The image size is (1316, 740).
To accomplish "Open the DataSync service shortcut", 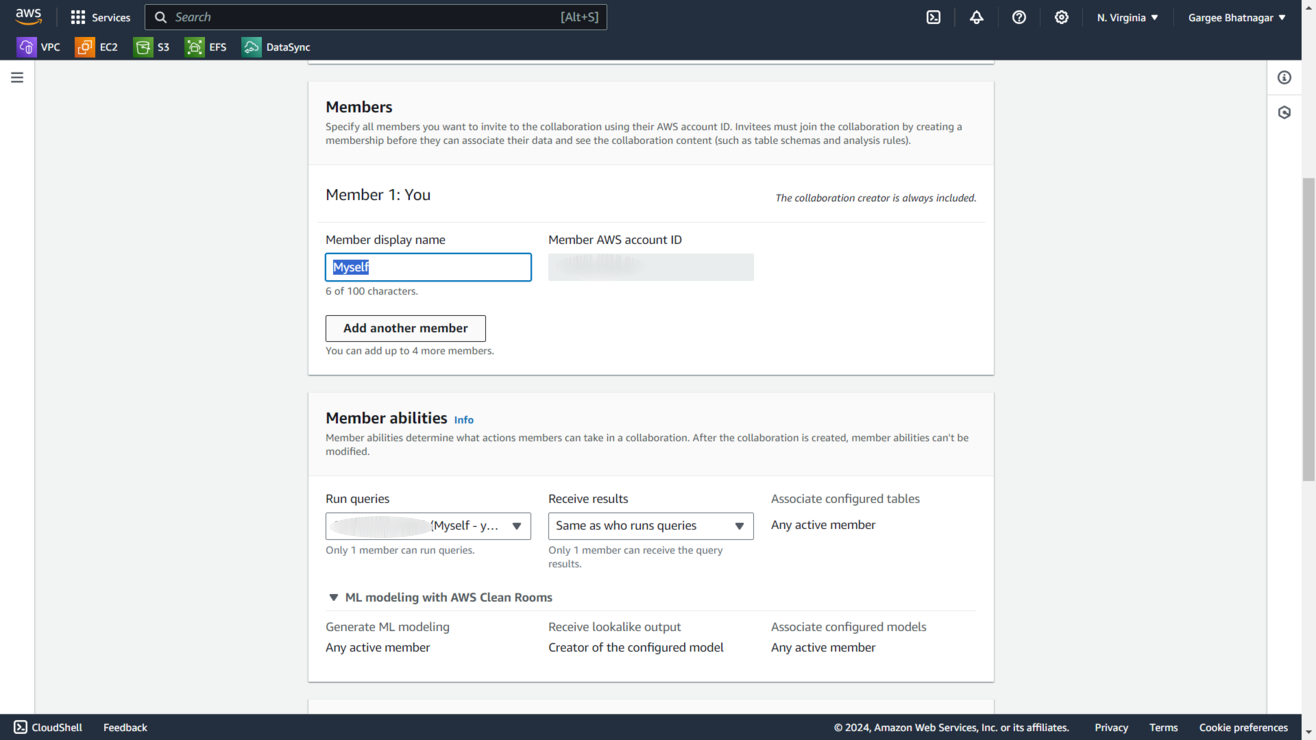I will (x=276, y=47).
